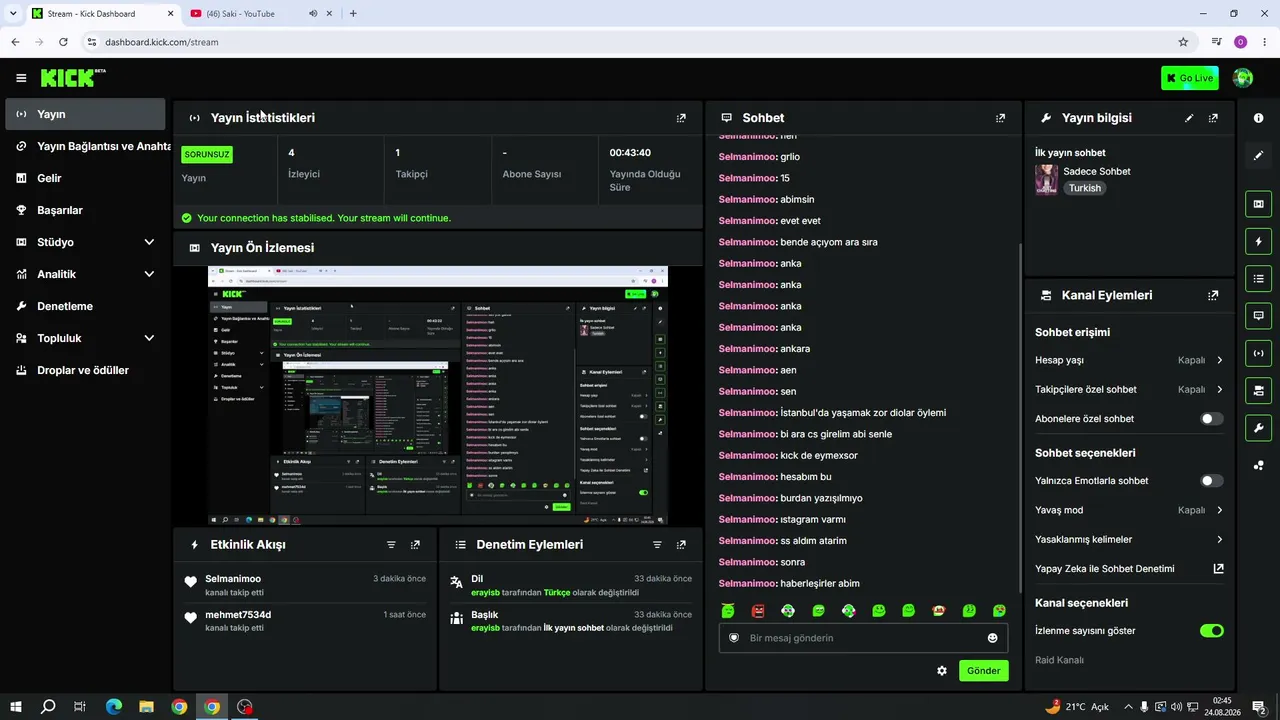
Task: Toggle the stream preview widget in right rail
Action: (1258, 204)
